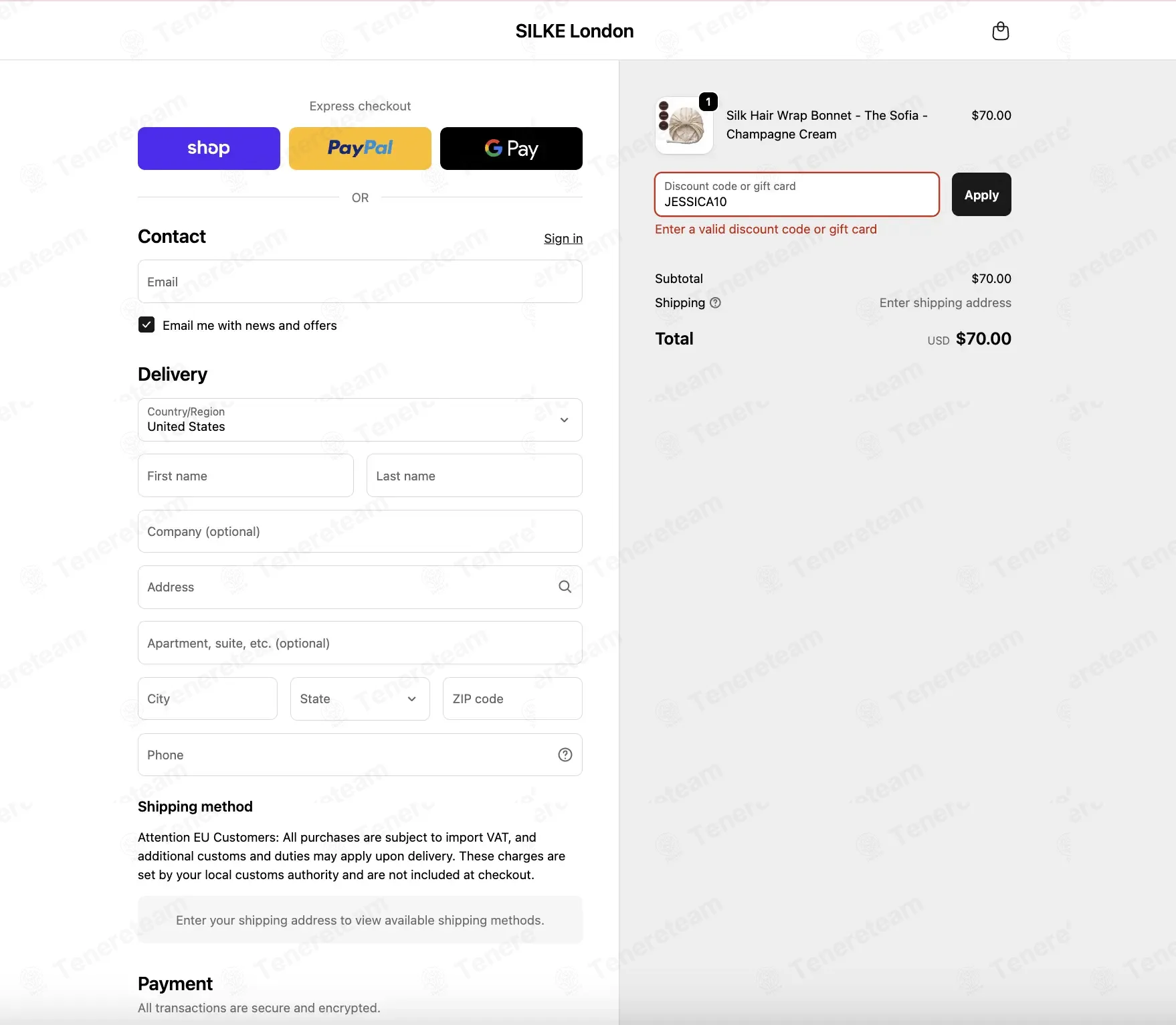The image size is (1176, 1025).
Task: Follow the Sign in link
Action: point(563,238)
